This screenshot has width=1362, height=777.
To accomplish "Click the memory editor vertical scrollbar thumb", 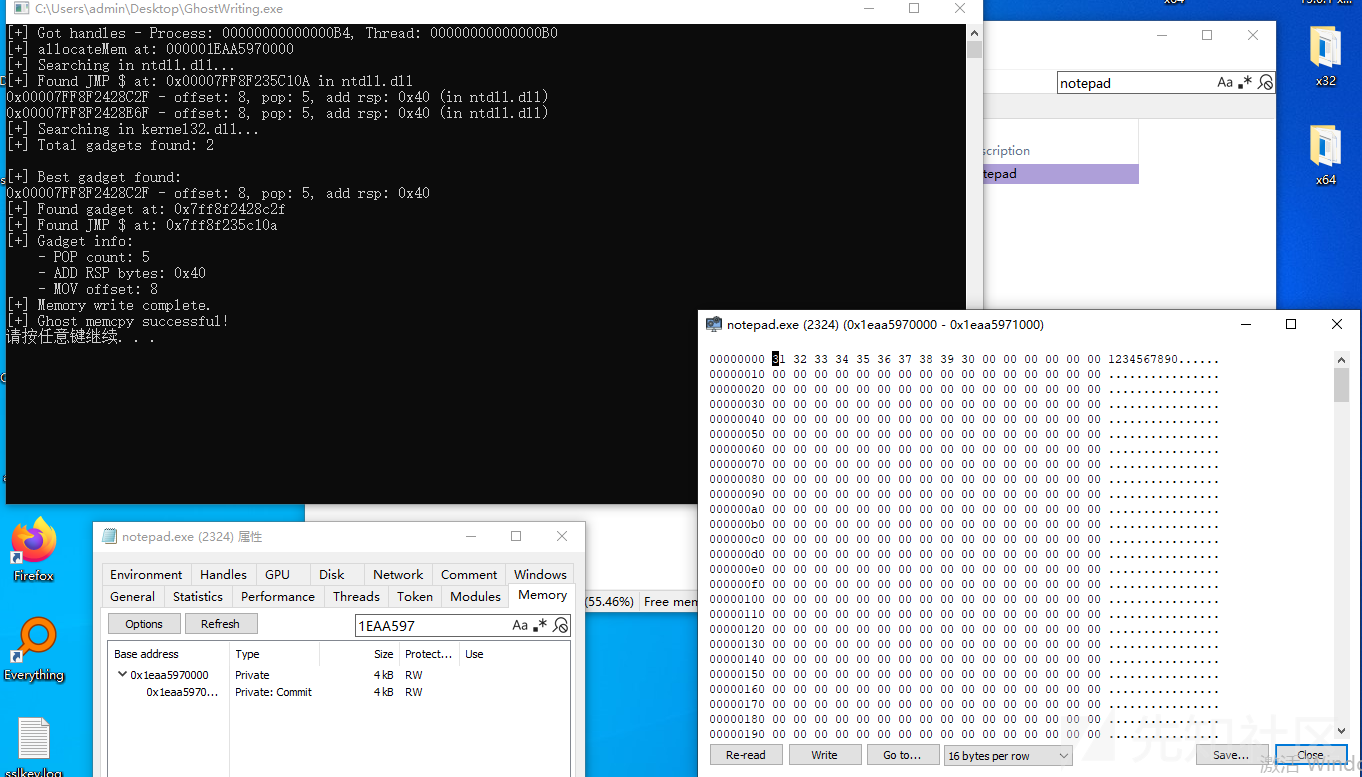I will coord(1341,385).
